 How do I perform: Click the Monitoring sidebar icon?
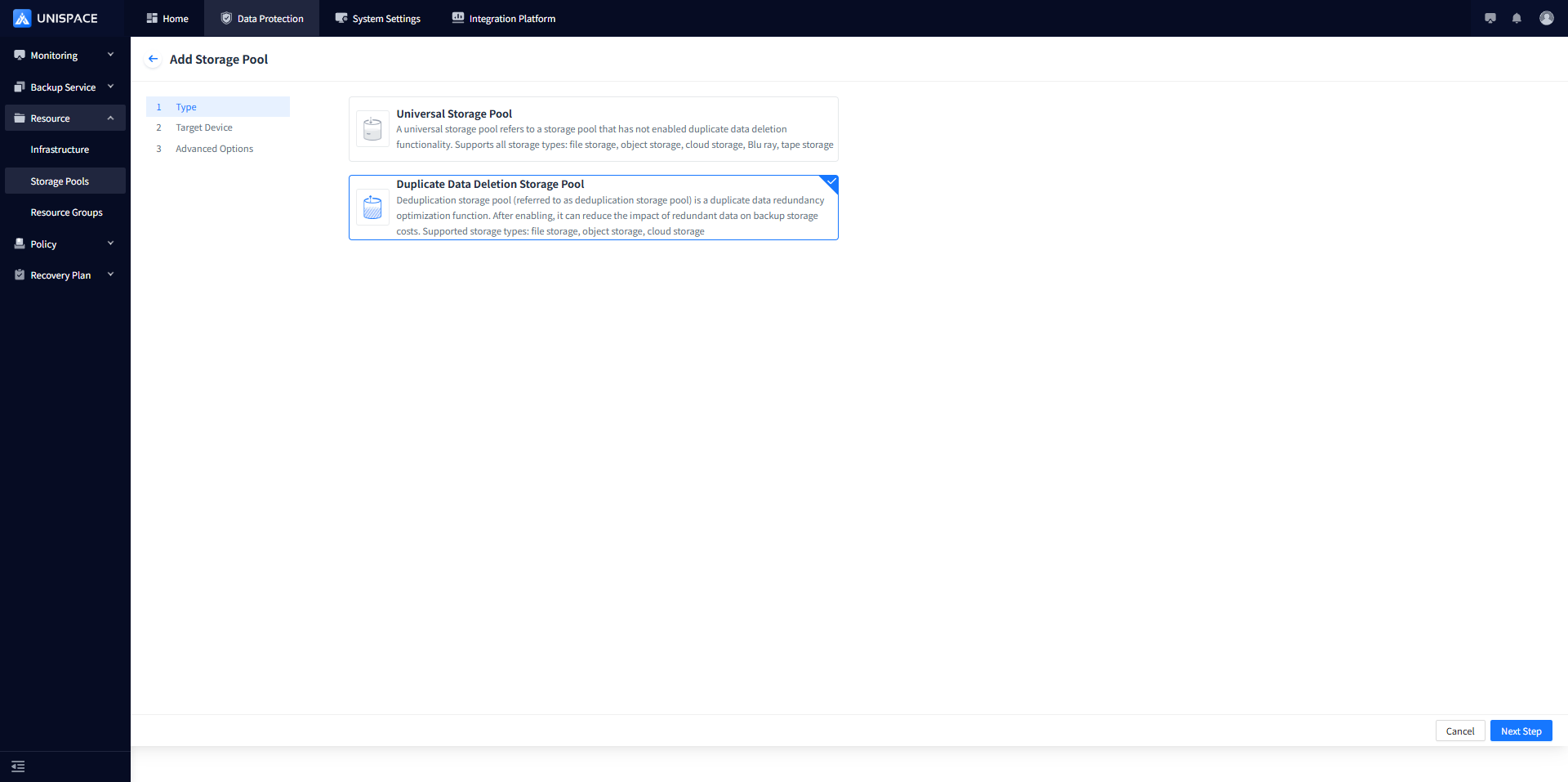20,56
